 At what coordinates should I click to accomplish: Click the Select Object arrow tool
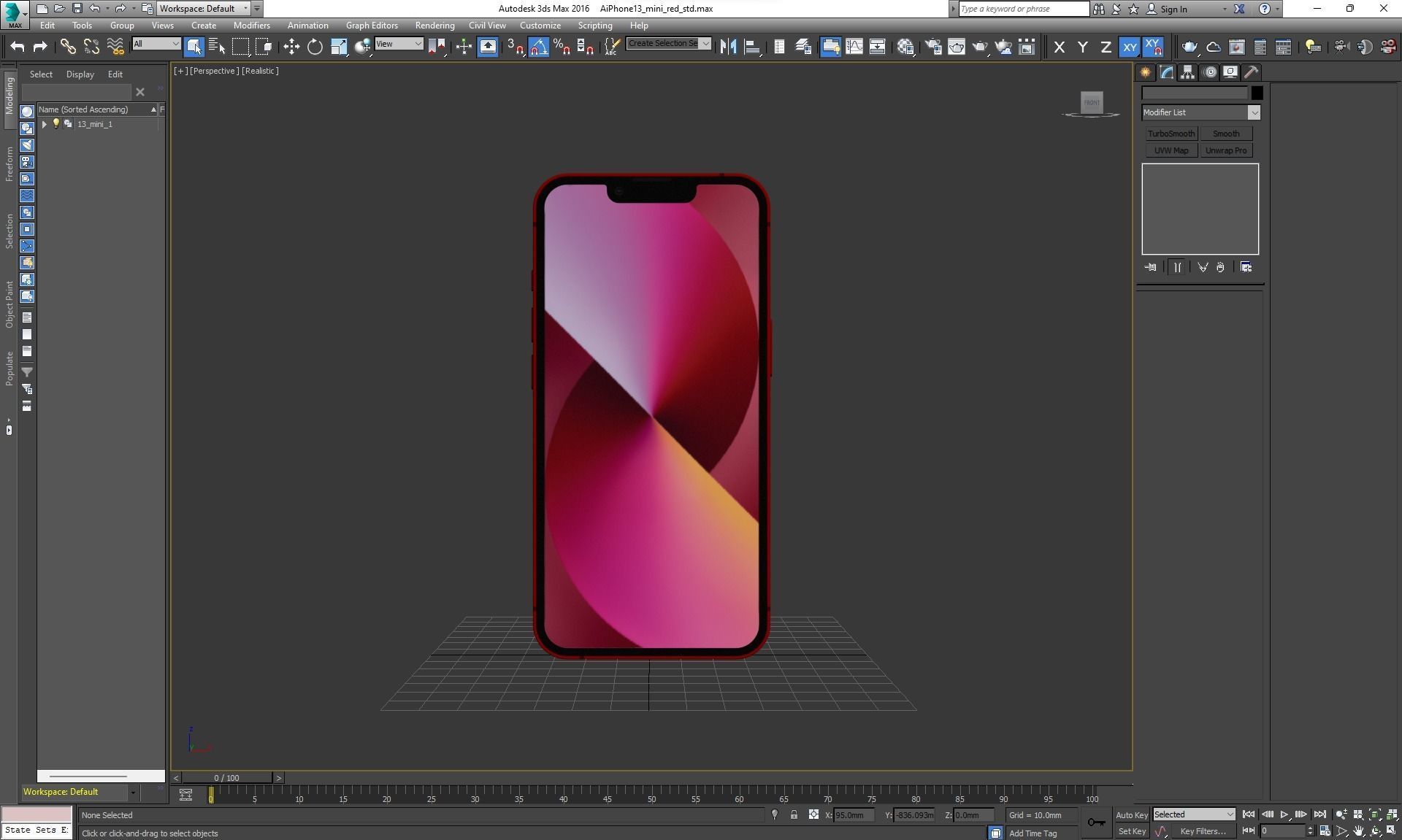pos(194,47)
